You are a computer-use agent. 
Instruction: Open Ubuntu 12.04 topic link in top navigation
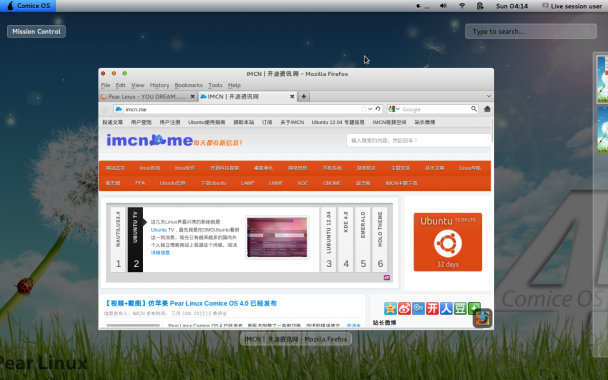pyautogui.click(x=338, y=122)
